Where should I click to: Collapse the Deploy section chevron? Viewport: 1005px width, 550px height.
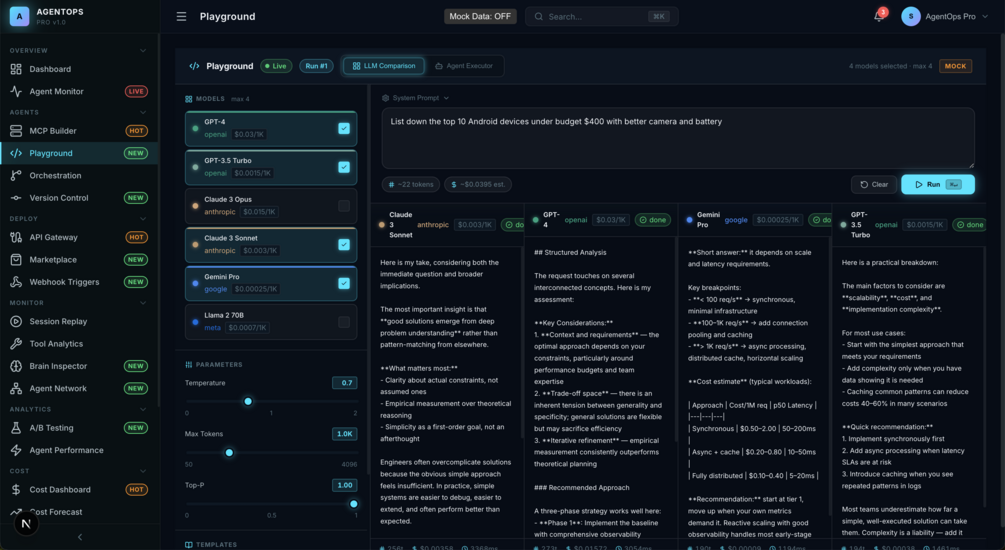tap(142, 219)
